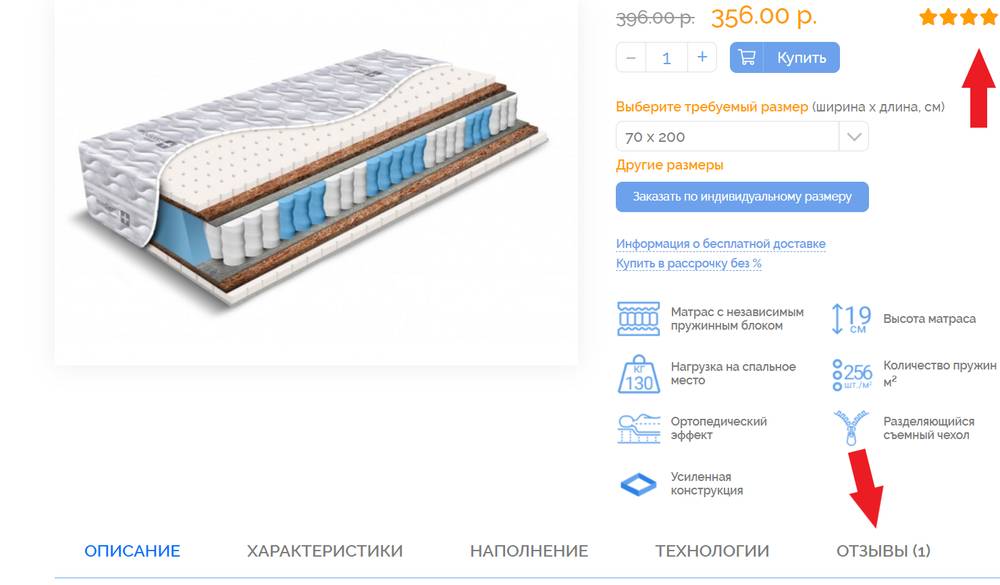Switch to the ХАРАКТЕРИСТИКИ tab
Screen dimensions: 1000x585
325,551
